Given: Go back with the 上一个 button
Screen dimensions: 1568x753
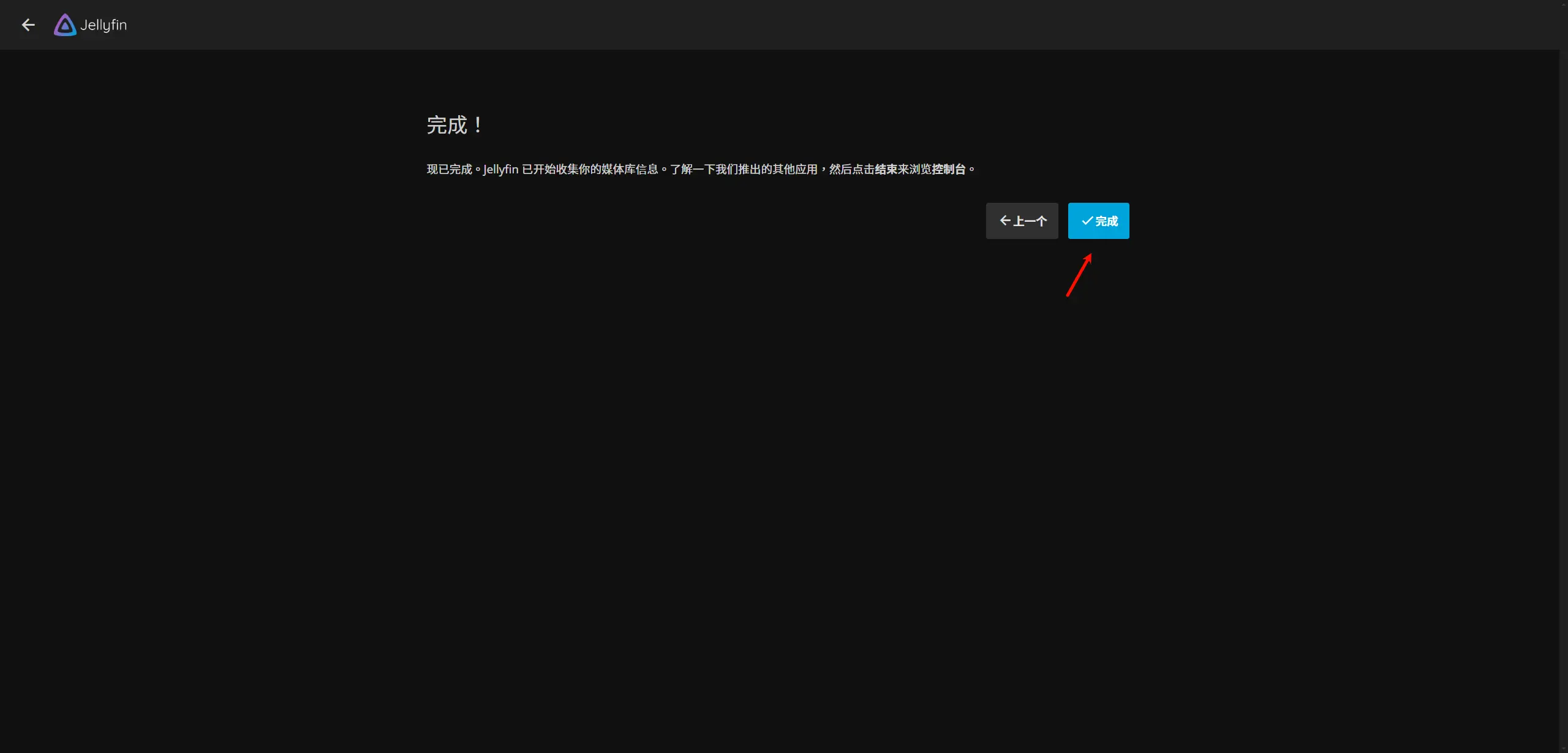Looking at the screenshot, I should (1022, 221).
